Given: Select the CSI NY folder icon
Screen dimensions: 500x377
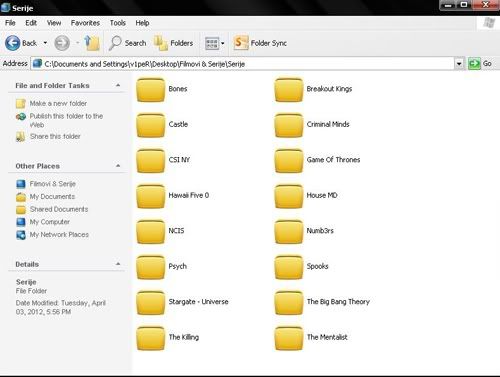Looking at the screenshot, I should pyautogui.click(x=151, y=161).
